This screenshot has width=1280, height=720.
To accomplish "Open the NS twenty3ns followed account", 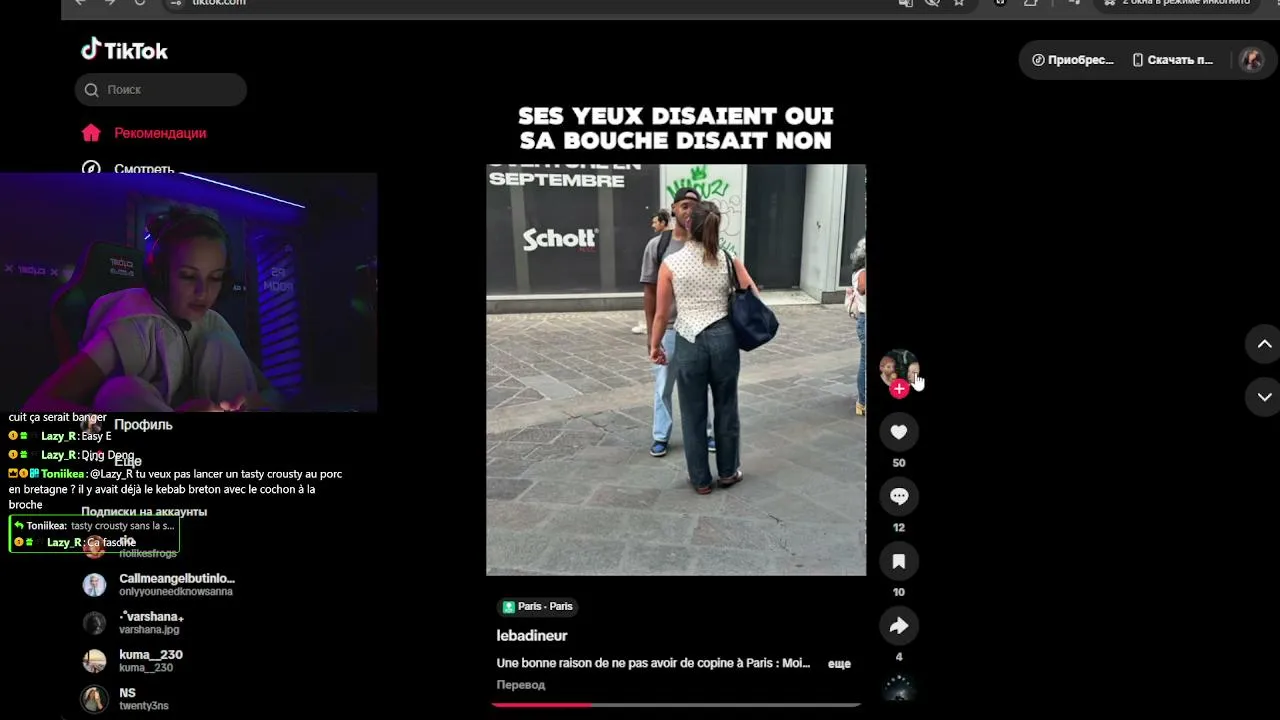I will click(125, 699).
